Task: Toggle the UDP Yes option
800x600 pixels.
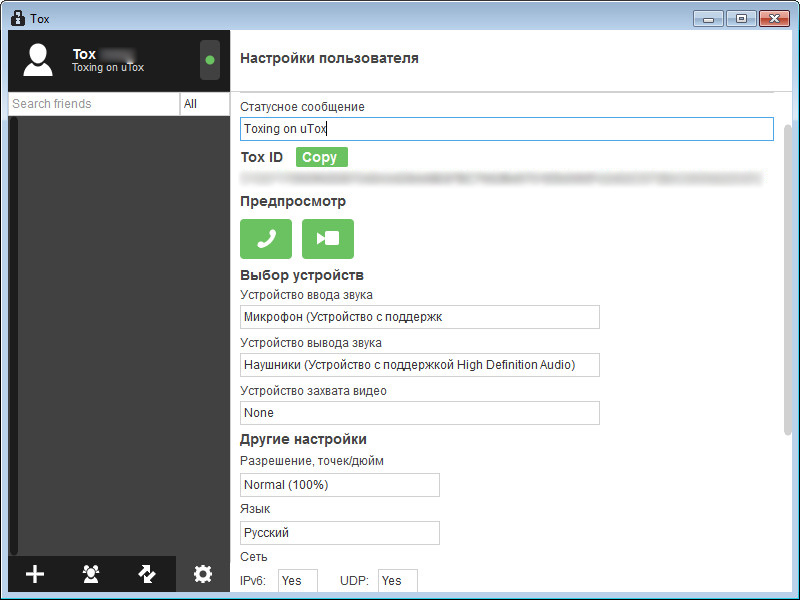Action: 398,581
